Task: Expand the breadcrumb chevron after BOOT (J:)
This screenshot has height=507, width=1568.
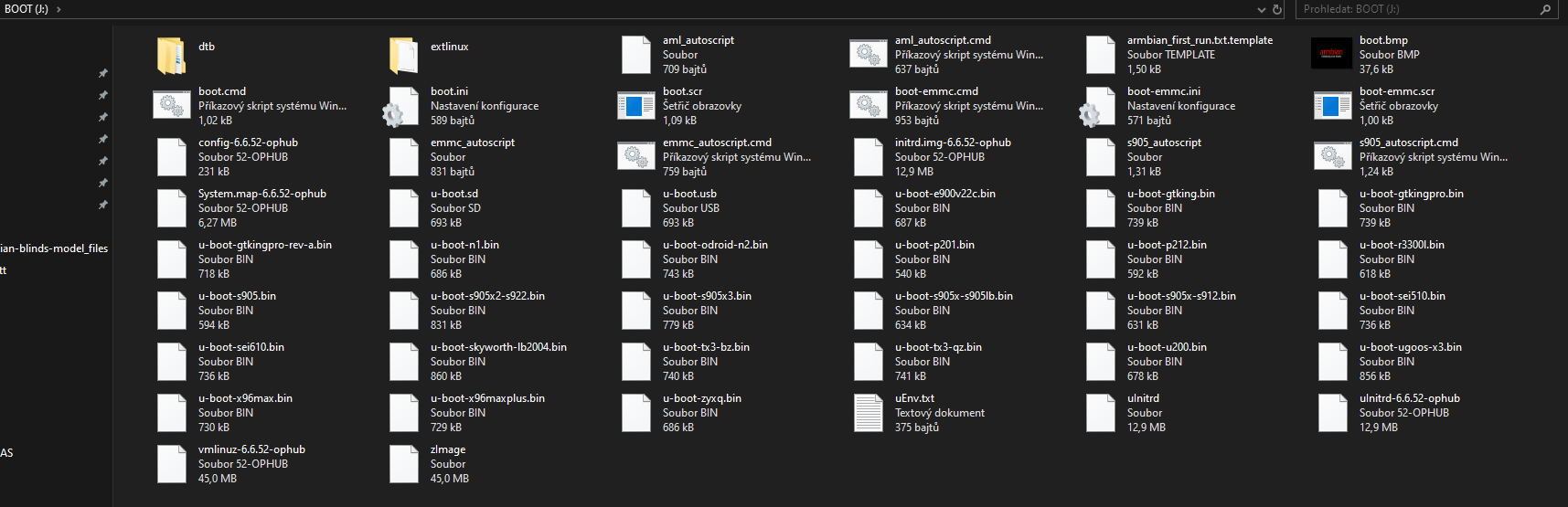Action: tap(59, 9)
